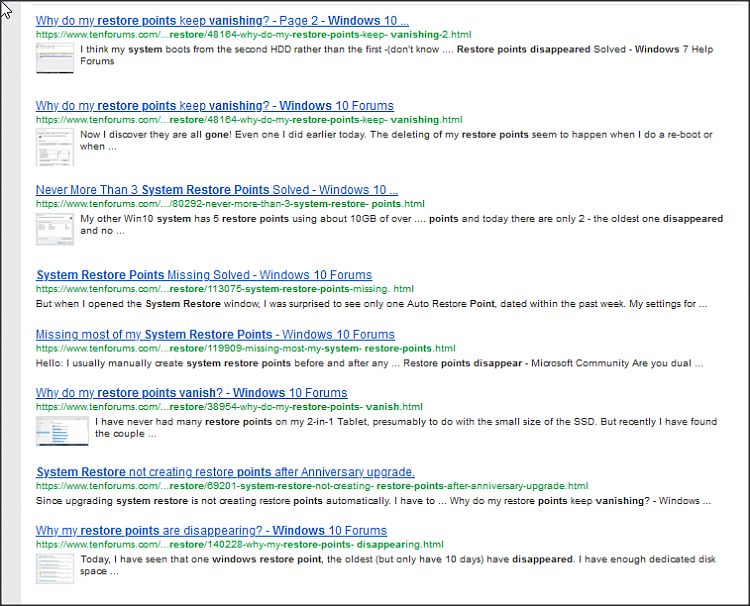Screen dimensions: 750x606
Task: Click snippet 'Hello: I usually manually create system restore points'
Action: click(x=369, y=363)
